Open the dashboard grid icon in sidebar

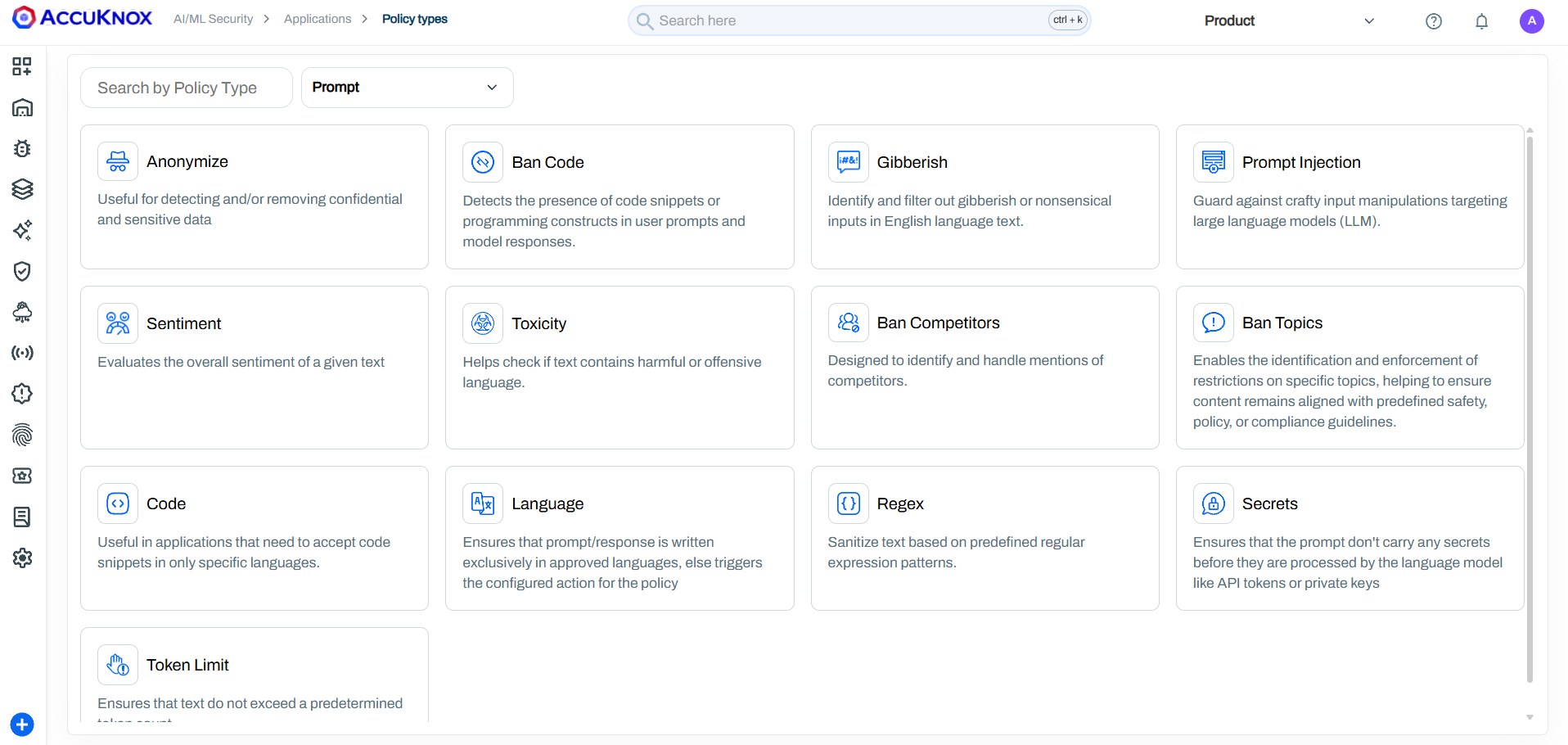coord(22,66)
